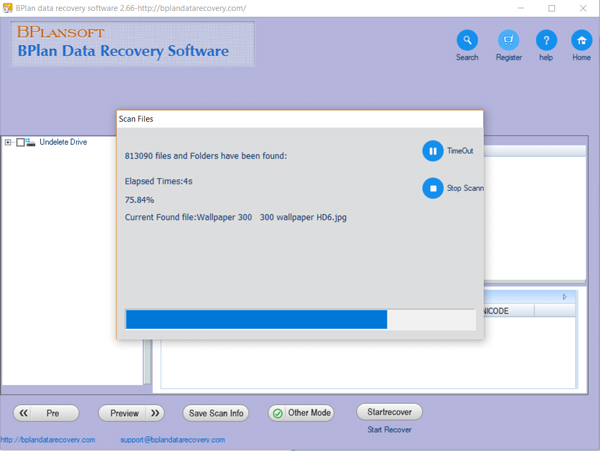Go to Home using house icon
The width and height of the screenshot is (600, 451).
[581, 40]
